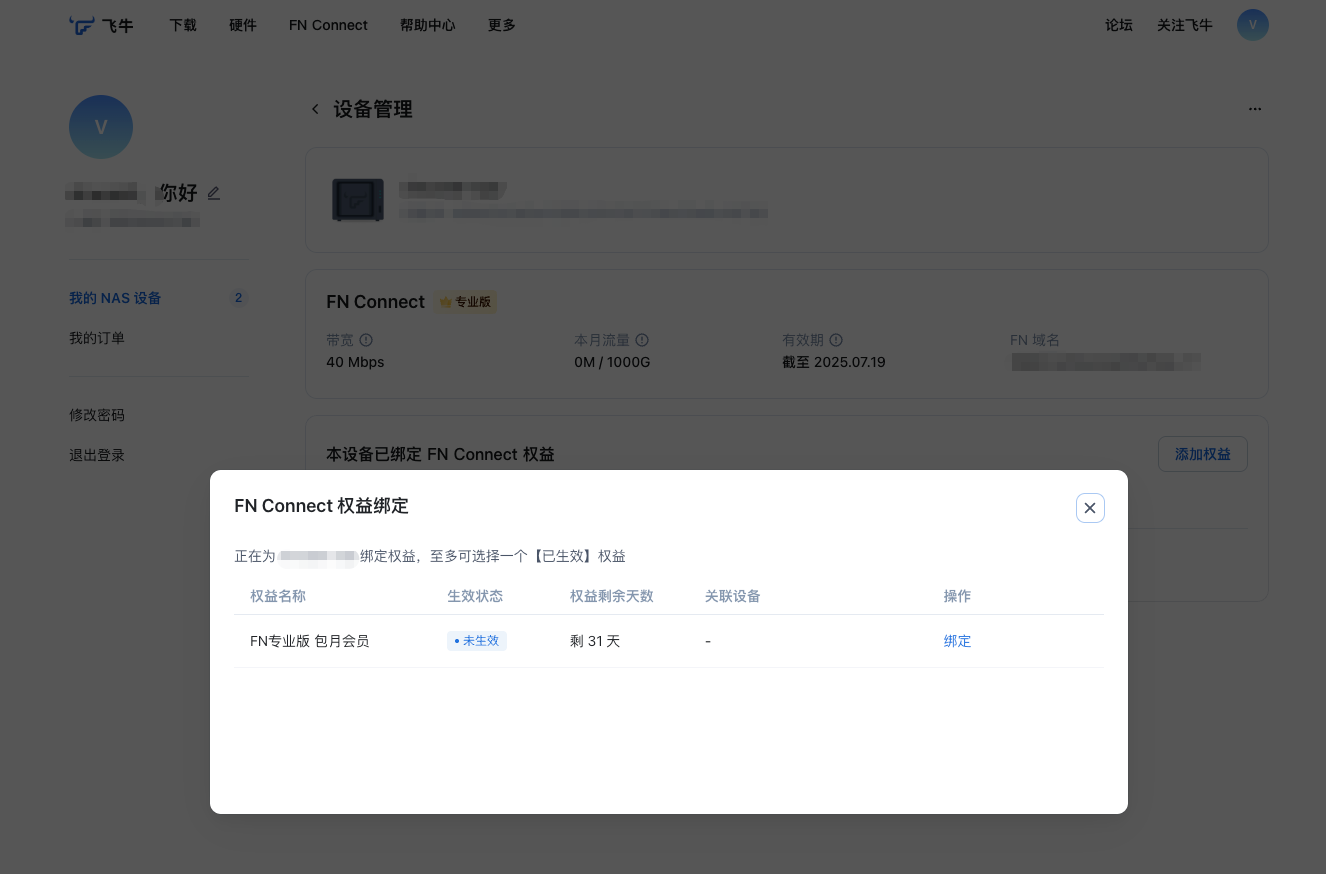The image size is (1326, 874).
Task: Open the 硬件 menu item
Action: pyautogui.click(x=243, y=25)
